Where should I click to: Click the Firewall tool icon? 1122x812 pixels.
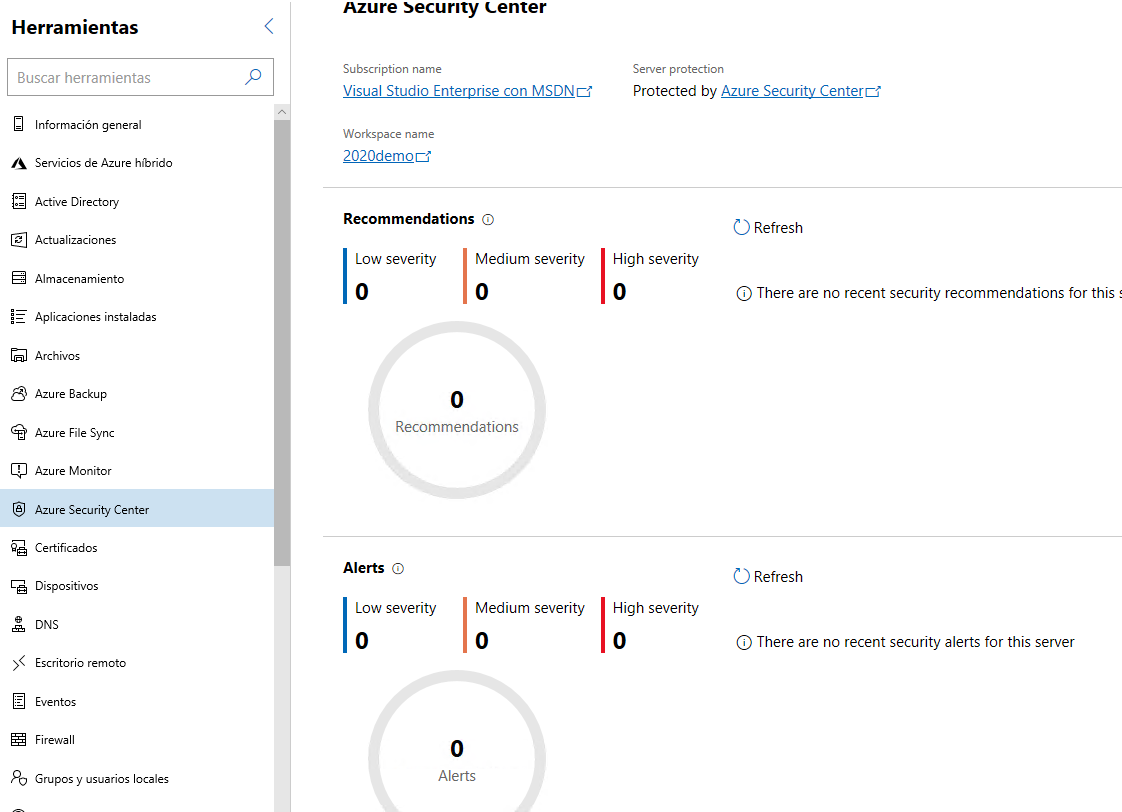18,740
